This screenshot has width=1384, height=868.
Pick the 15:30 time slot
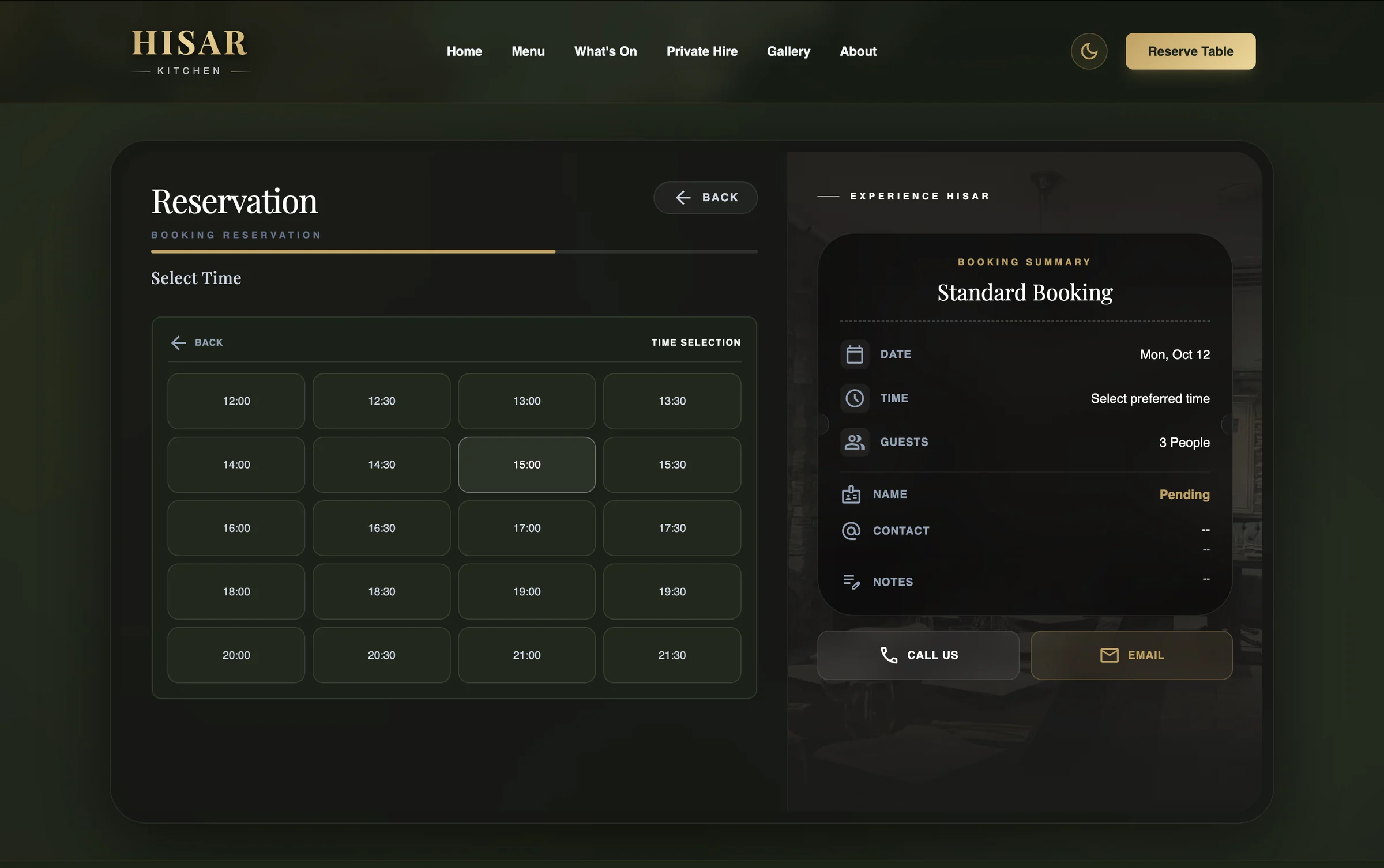click(x=672, y=465)
